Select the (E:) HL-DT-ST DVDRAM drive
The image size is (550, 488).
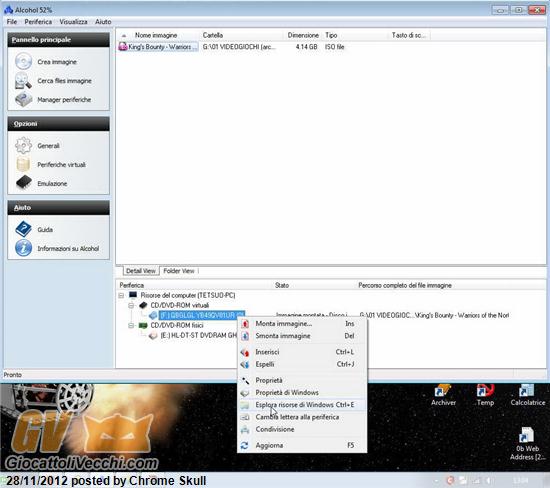199,336
